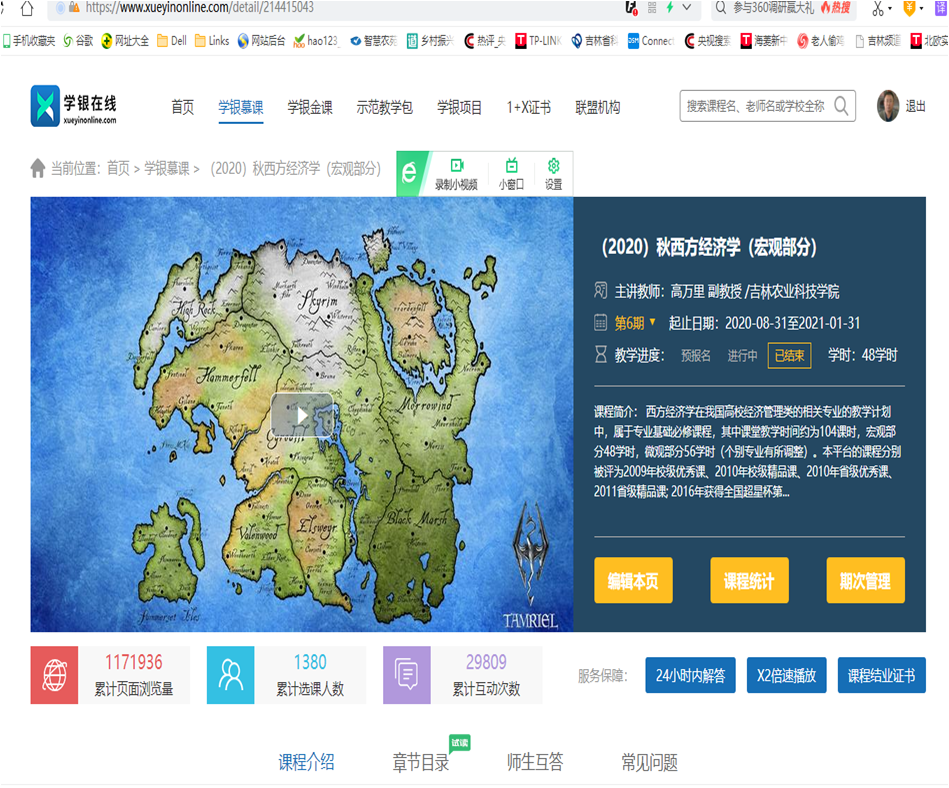Viewport: 949px width, 788px height.
Task: Play the course intro video
Action: coord(302,415)
